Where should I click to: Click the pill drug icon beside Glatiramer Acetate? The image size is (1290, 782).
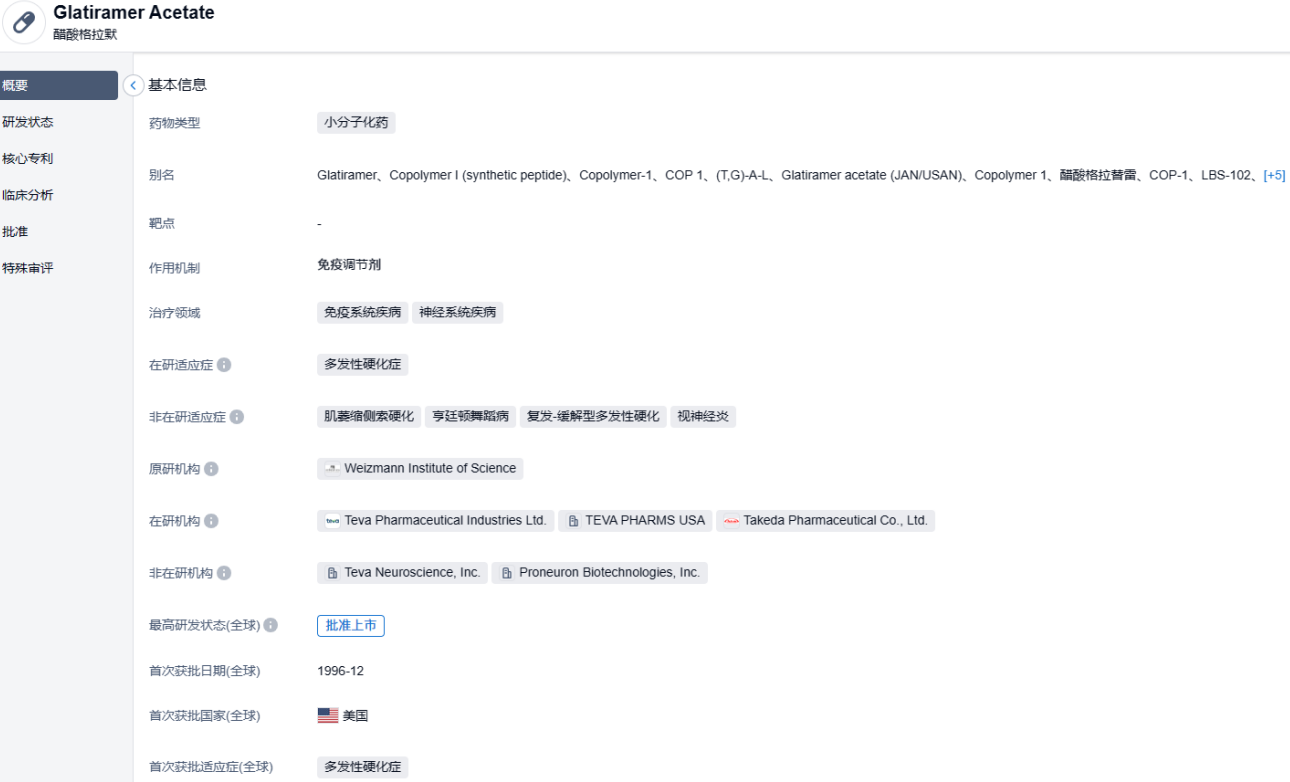tap(24, 23)
